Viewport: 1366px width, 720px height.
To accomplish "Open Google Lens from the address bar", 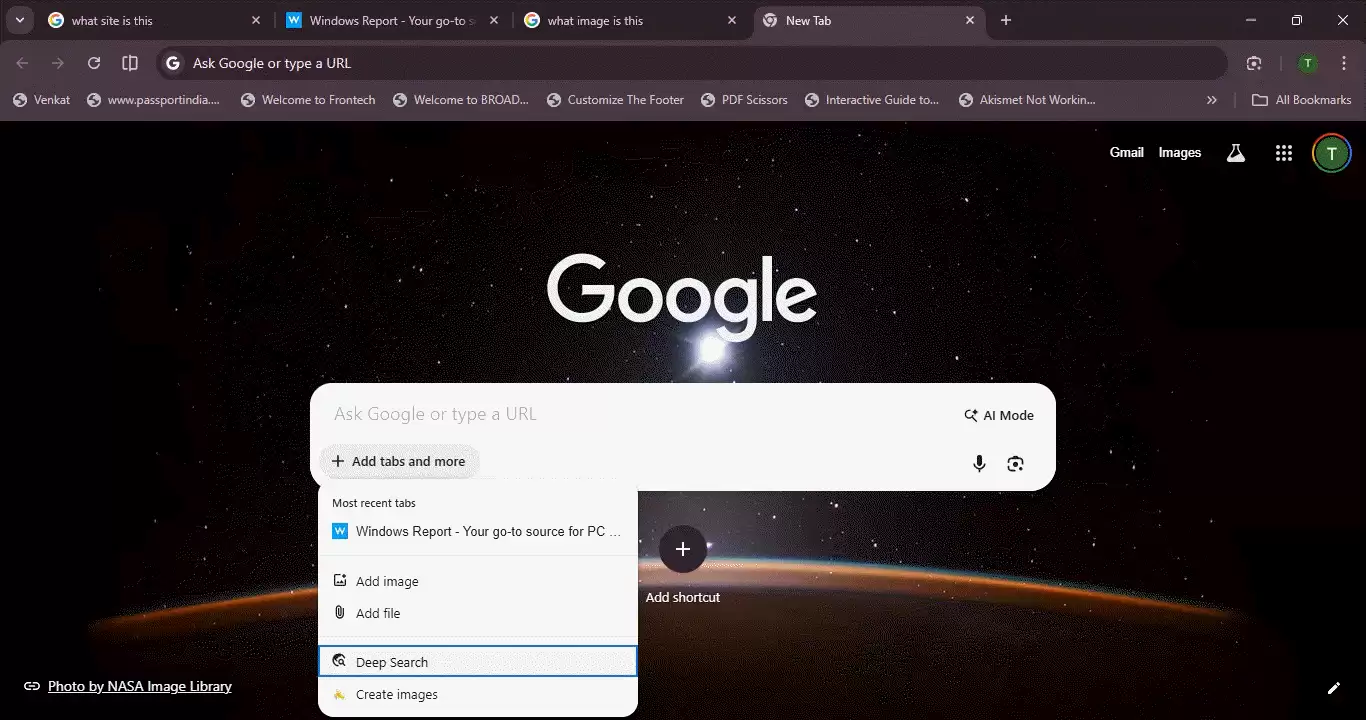I will click(x=1254, y=62).
